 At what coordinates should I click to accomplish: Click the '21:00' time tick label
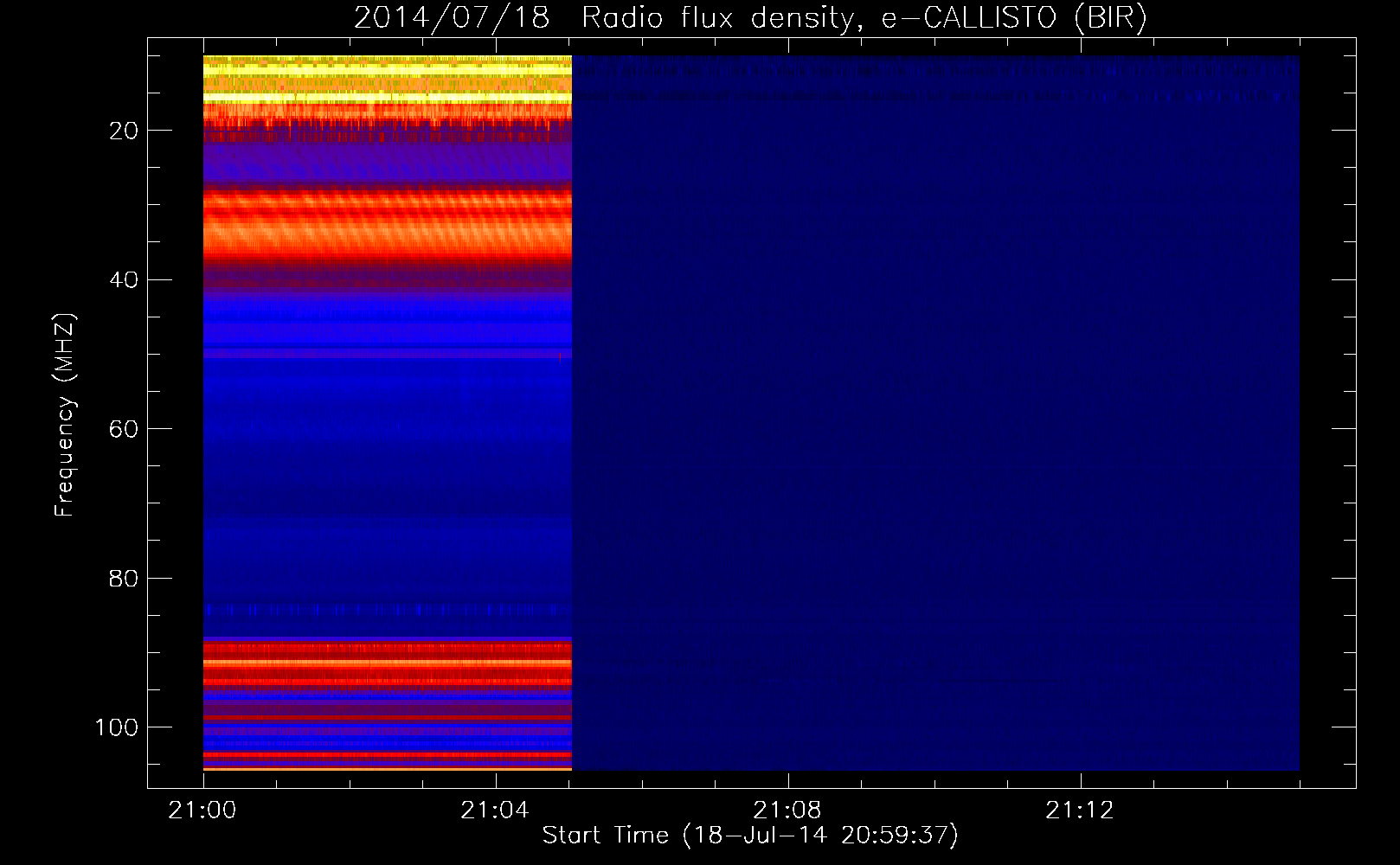202,811
